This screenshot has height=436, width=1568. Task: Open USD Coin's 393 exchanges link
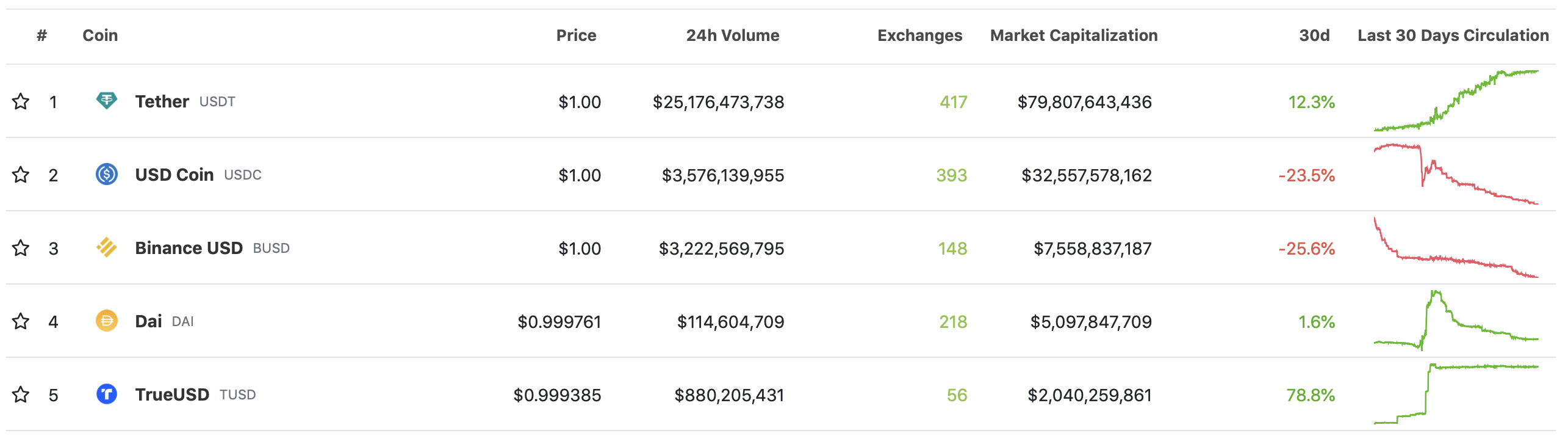(x=951, y=175)
